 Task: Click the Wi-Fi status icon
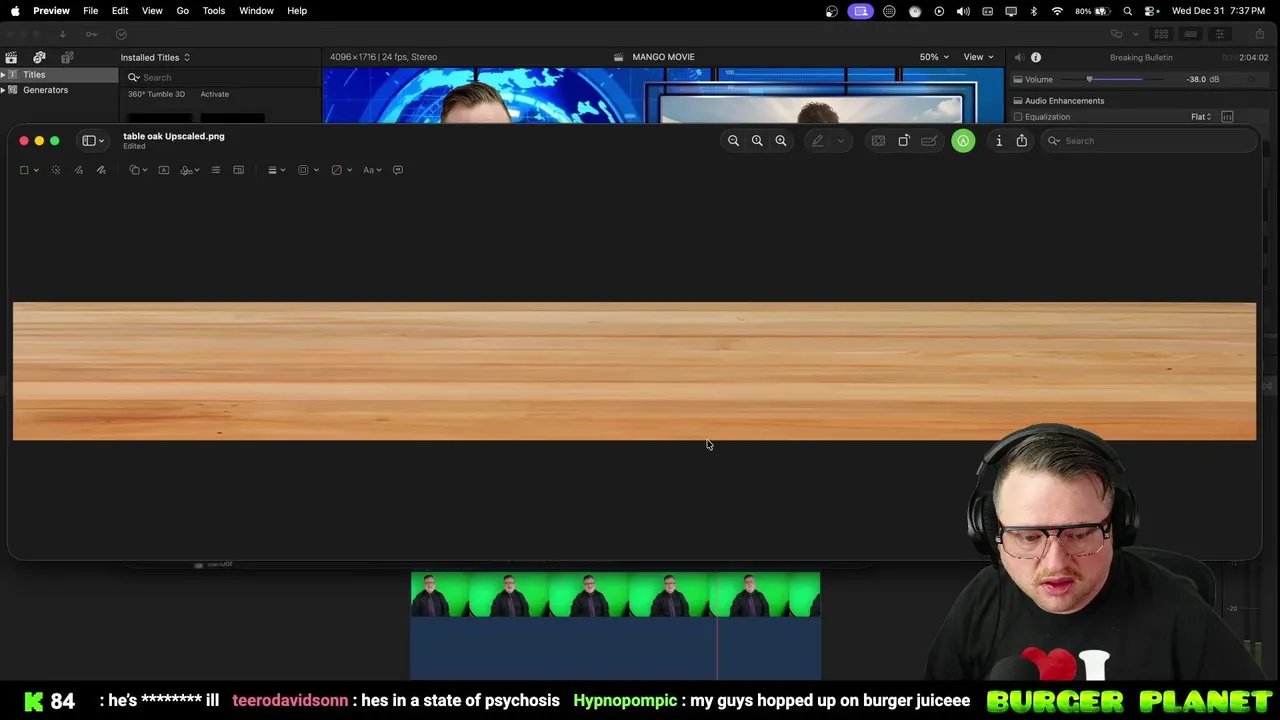coord(1057,11)
